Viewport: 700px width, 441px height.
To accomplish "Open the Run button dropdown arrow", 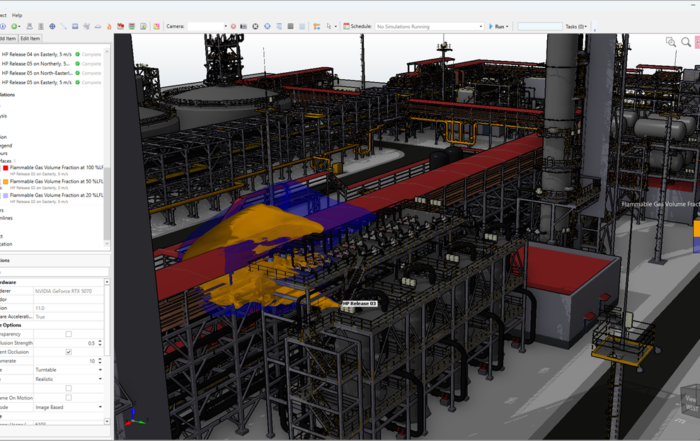I will coord(507,26).
